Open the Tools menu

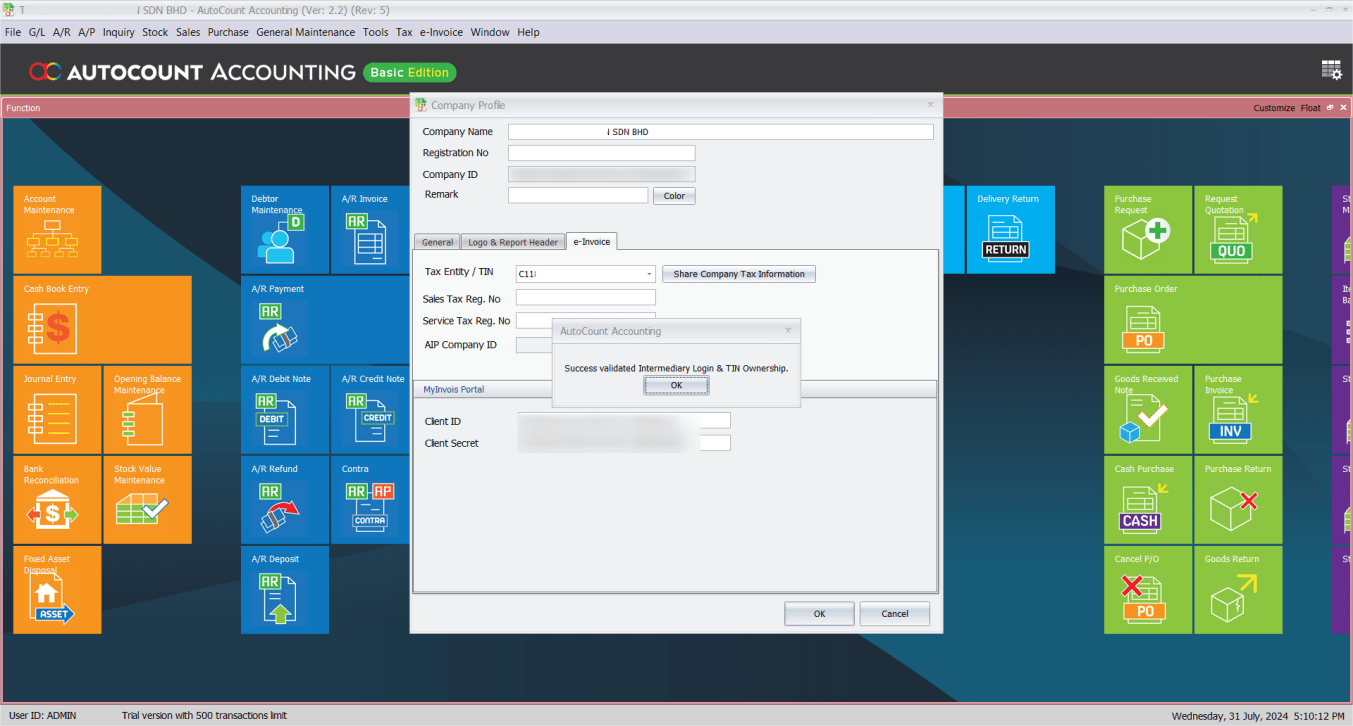(376, 32)
